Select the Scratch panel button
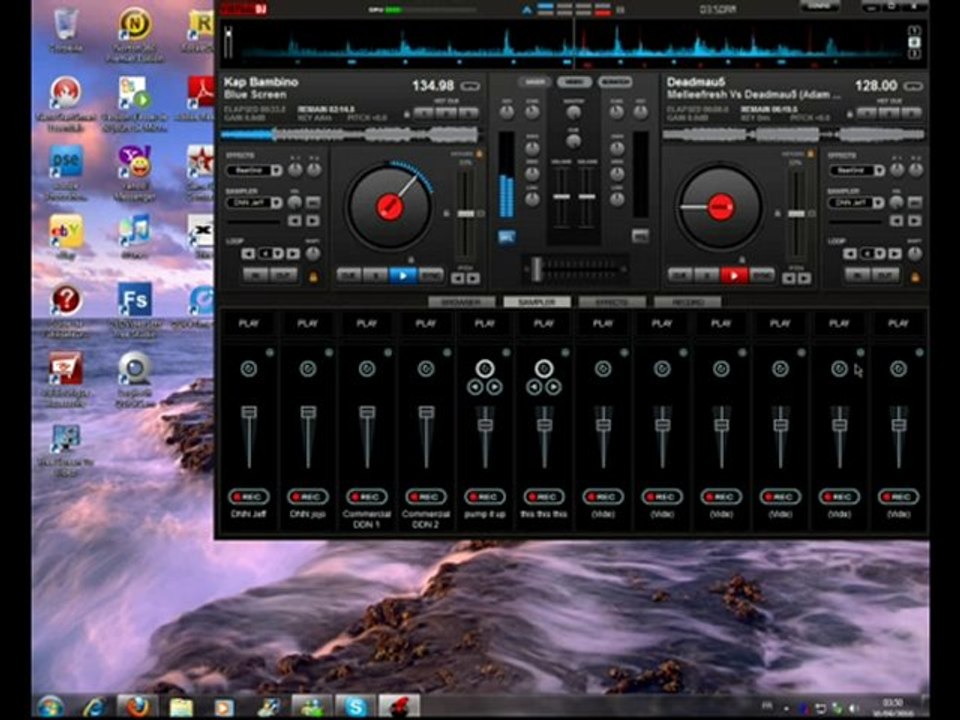This screenshot has width=960, height=720. coord(614,81)
